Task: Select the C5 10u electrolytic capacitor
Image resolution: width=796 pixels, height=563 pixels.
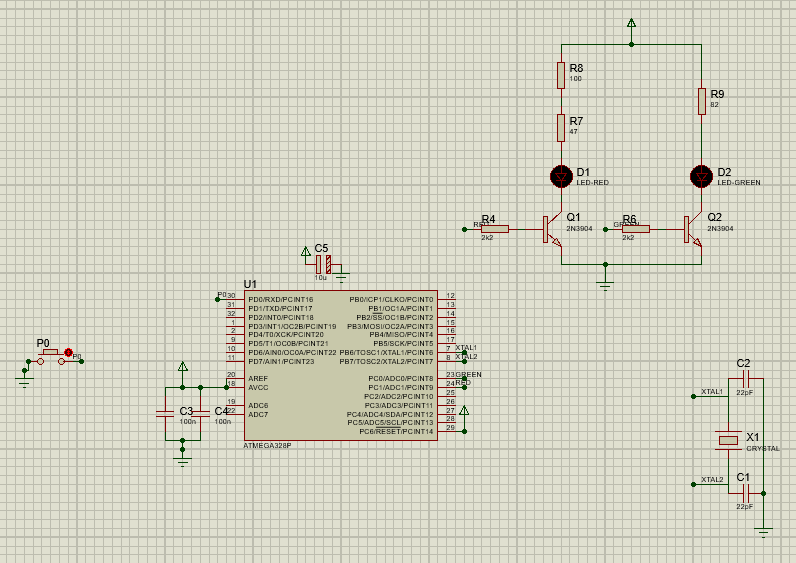Action: point(323,264)
